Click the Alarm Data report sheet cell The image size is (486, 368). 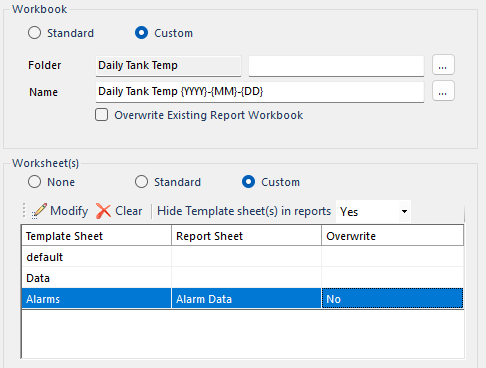pyautogui.click(x=246, y=299)
